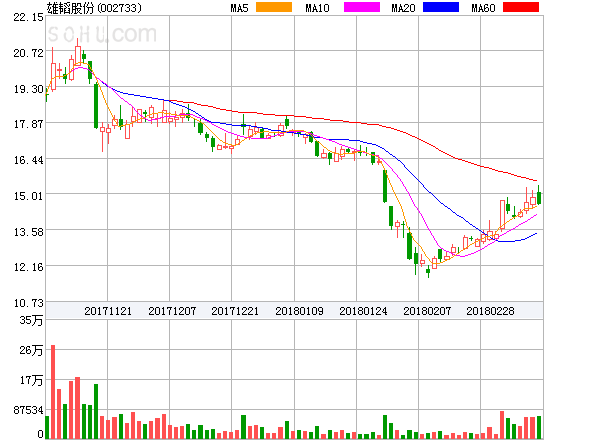The height and width of the screenshot is (440, 600).
Task: Click the 35万 volume axis label
Action: pos(31,320)
